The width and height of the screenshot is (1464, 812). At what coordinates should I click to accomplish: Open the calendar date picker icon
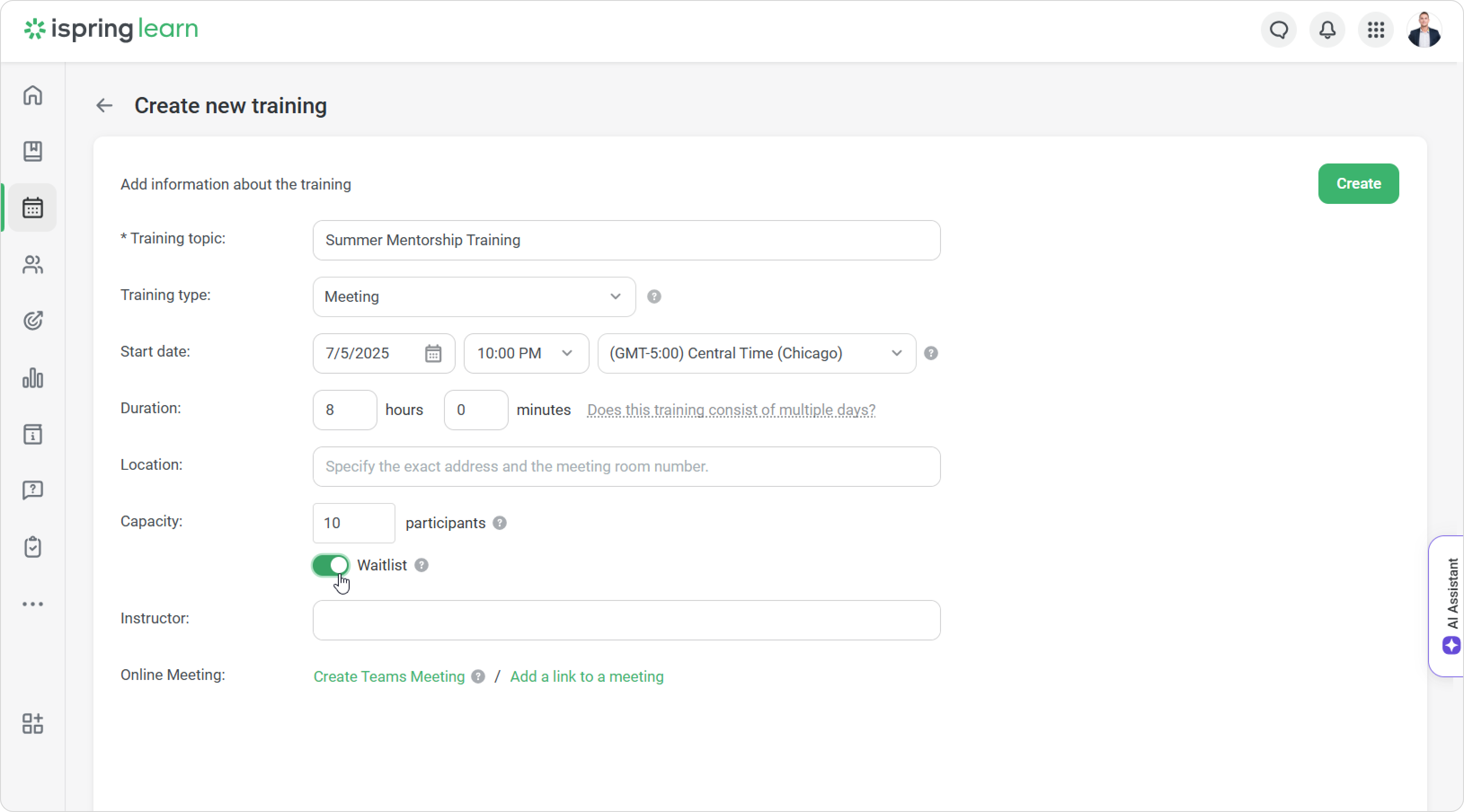pos(433,353)
